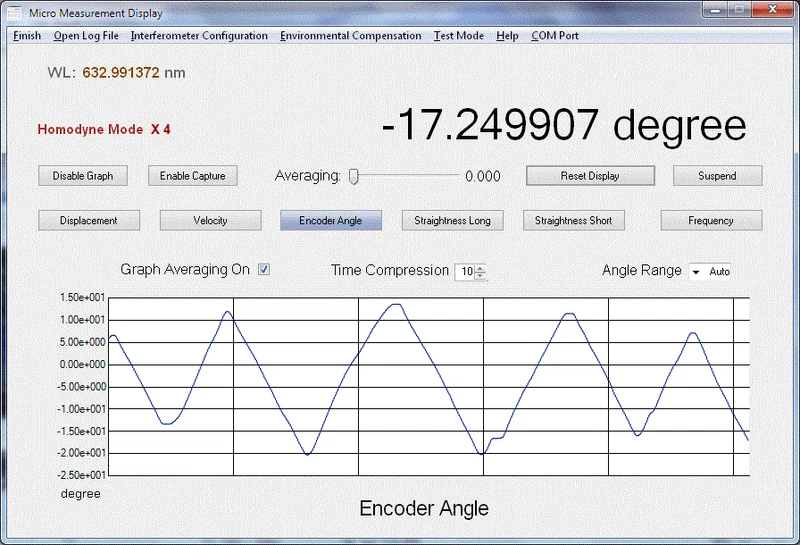Select the Velocity measurement mode
This screenshot has height=545, width=800.
(x=210, y=220)
